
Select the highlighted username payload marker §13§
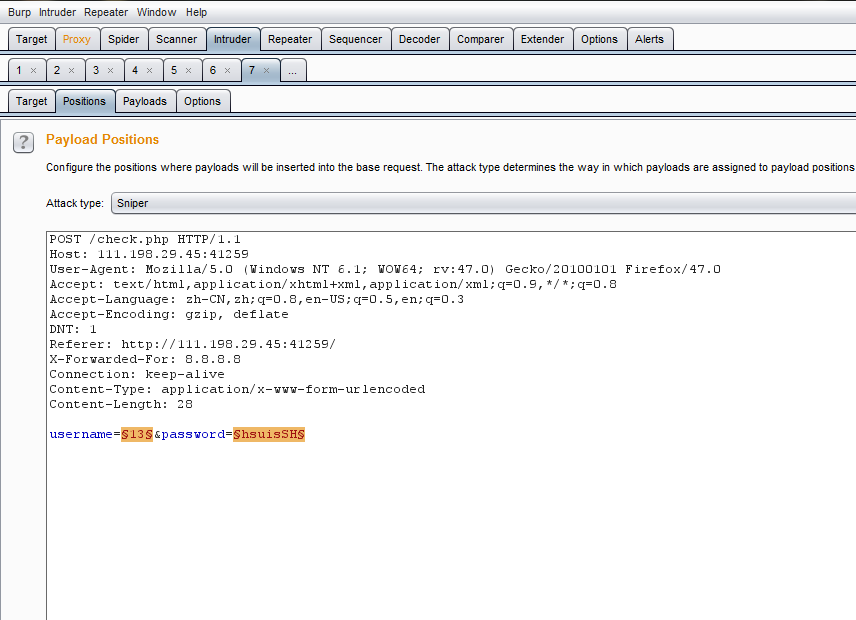[x=137, y=434]
